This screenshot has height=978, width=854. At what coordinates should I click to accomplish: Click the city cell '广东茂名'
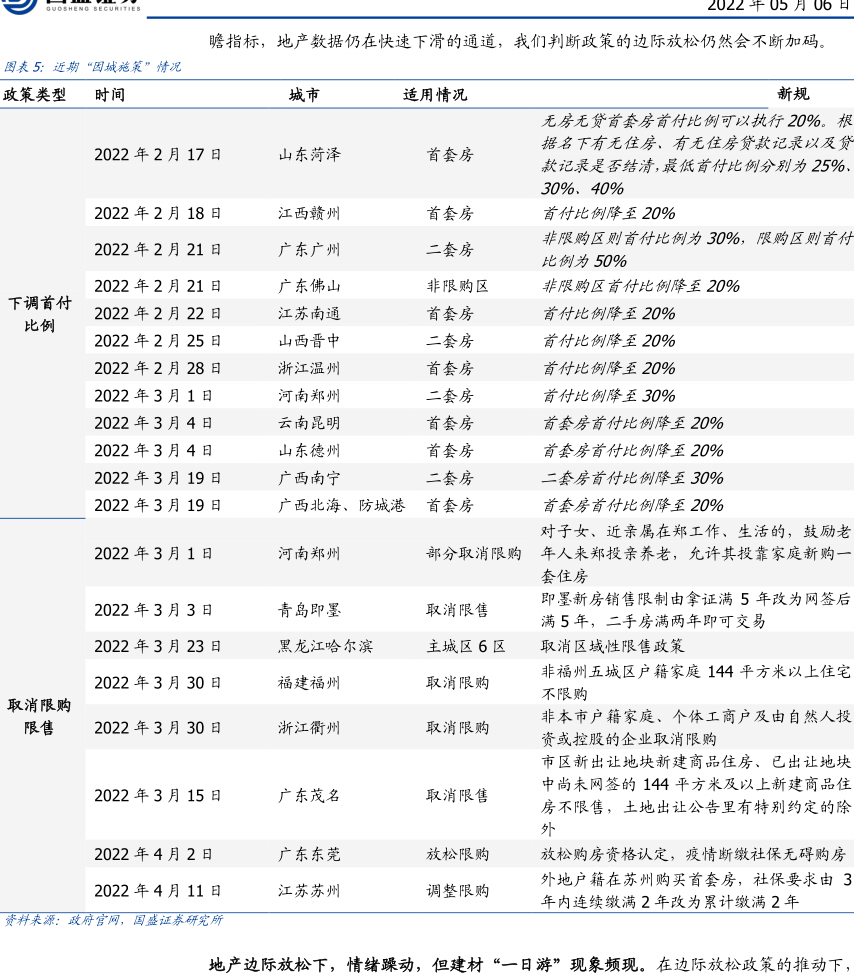pos(309,796)
